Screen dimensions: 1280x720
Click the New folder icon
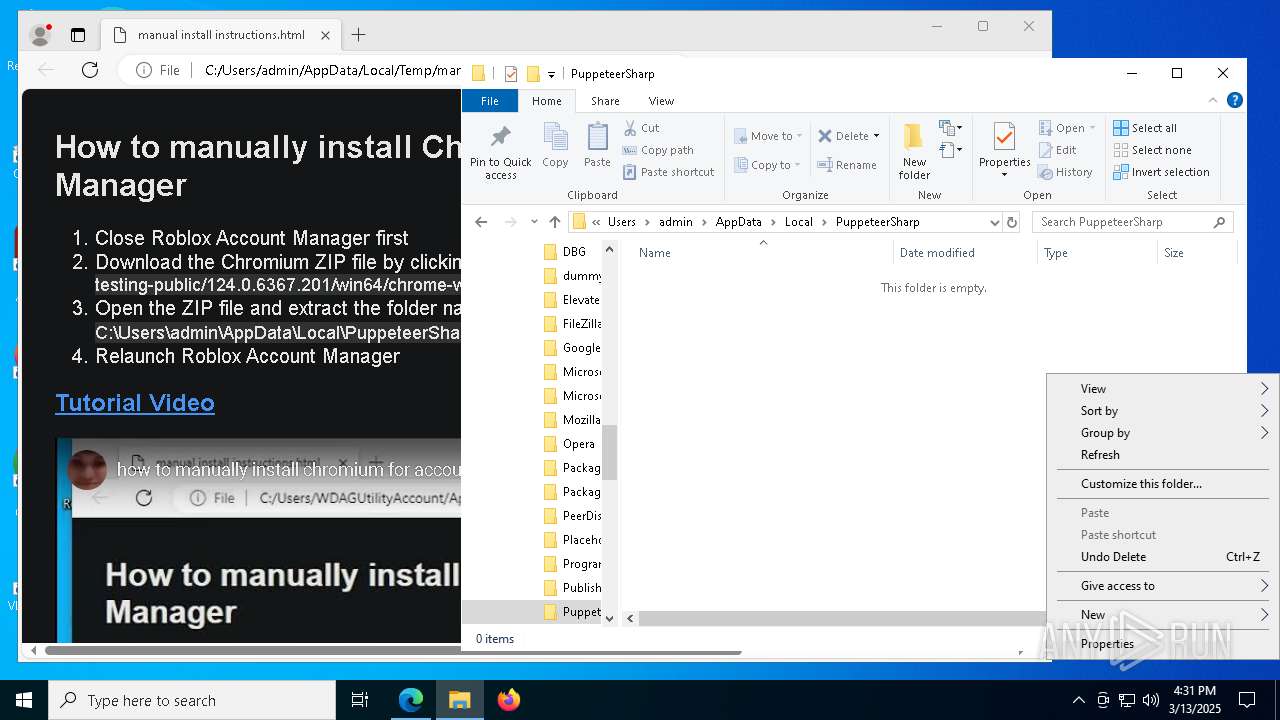point(914,137)
